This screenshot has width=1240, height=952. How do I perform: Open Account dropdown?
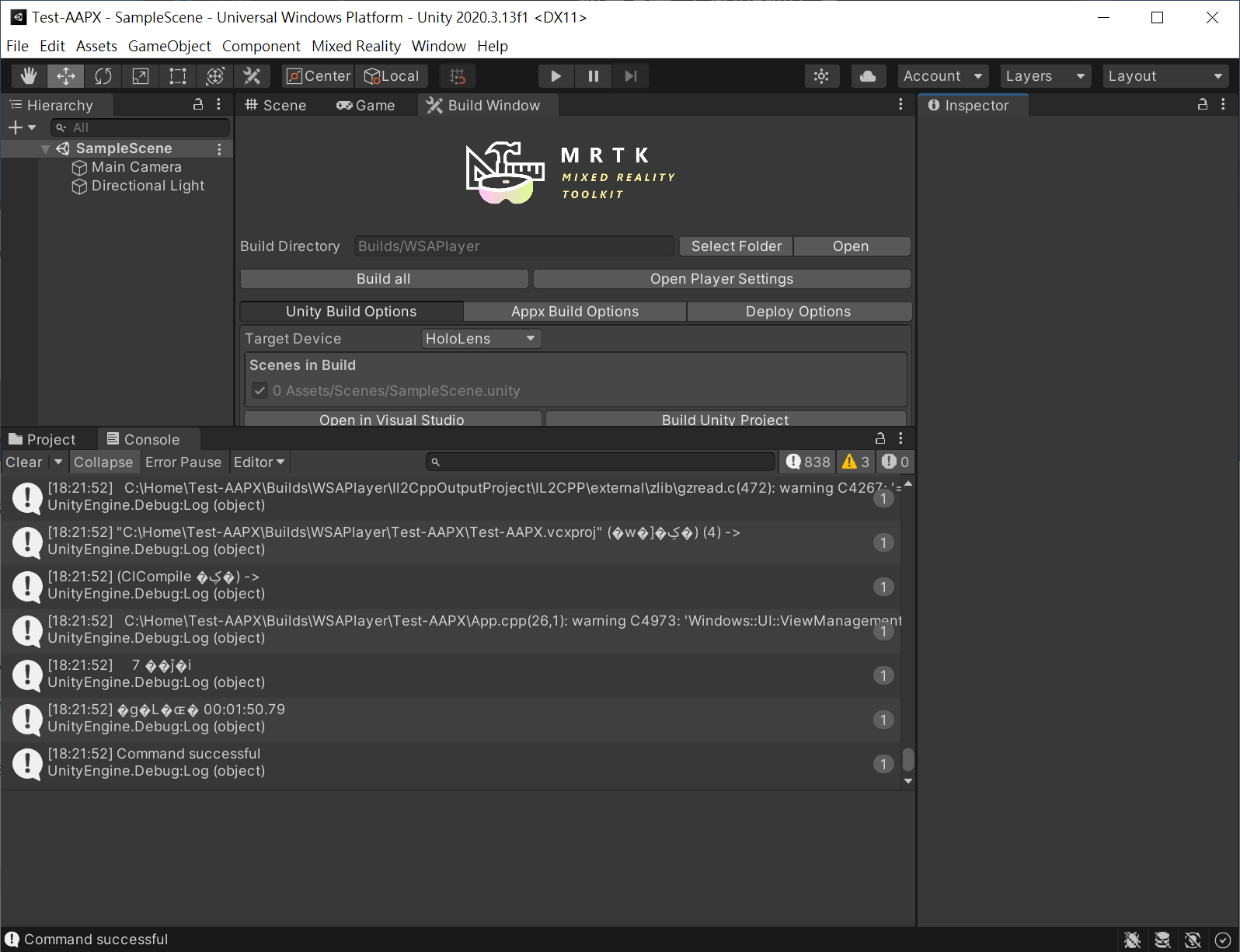click(x=942, y=76)
